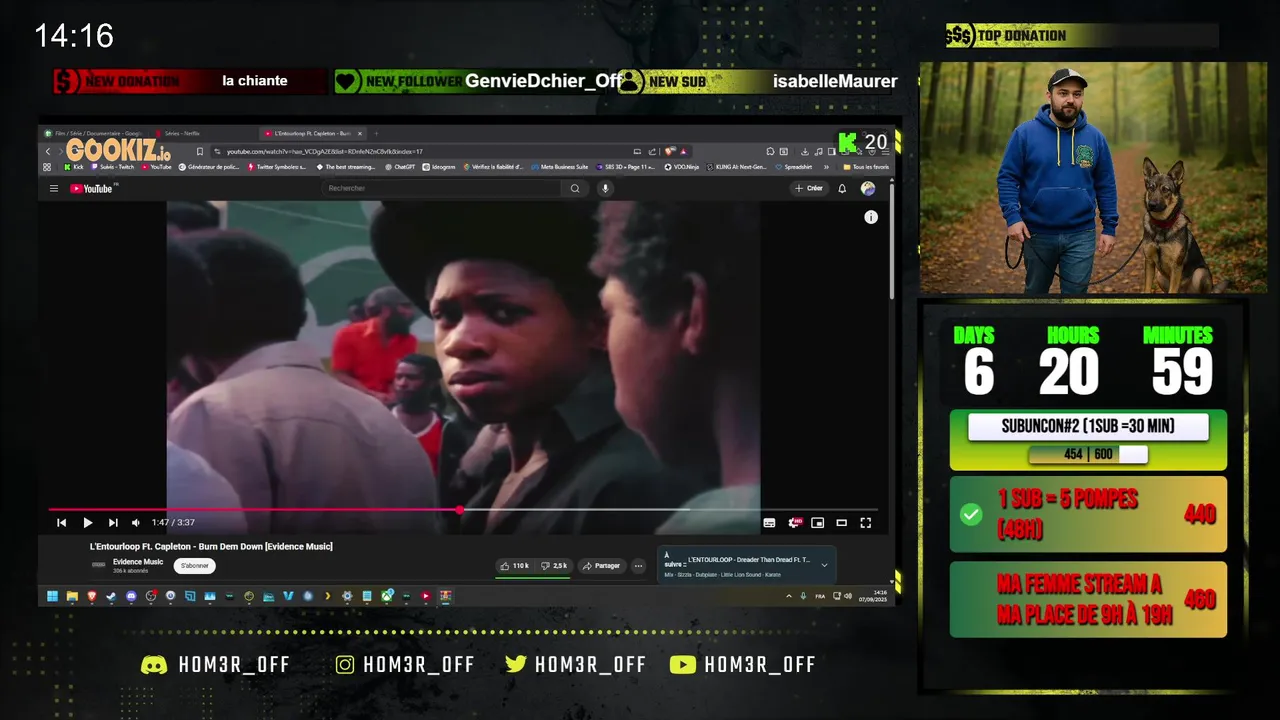
Task: Click the Créer button
Action: [x=809, y=188]
